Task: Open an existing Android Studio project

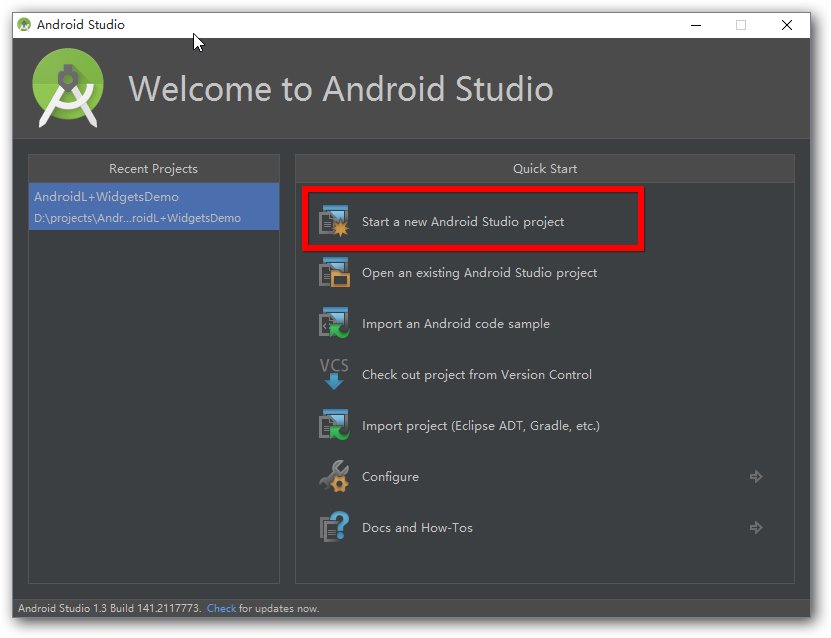Action: (x=479, y=272)
